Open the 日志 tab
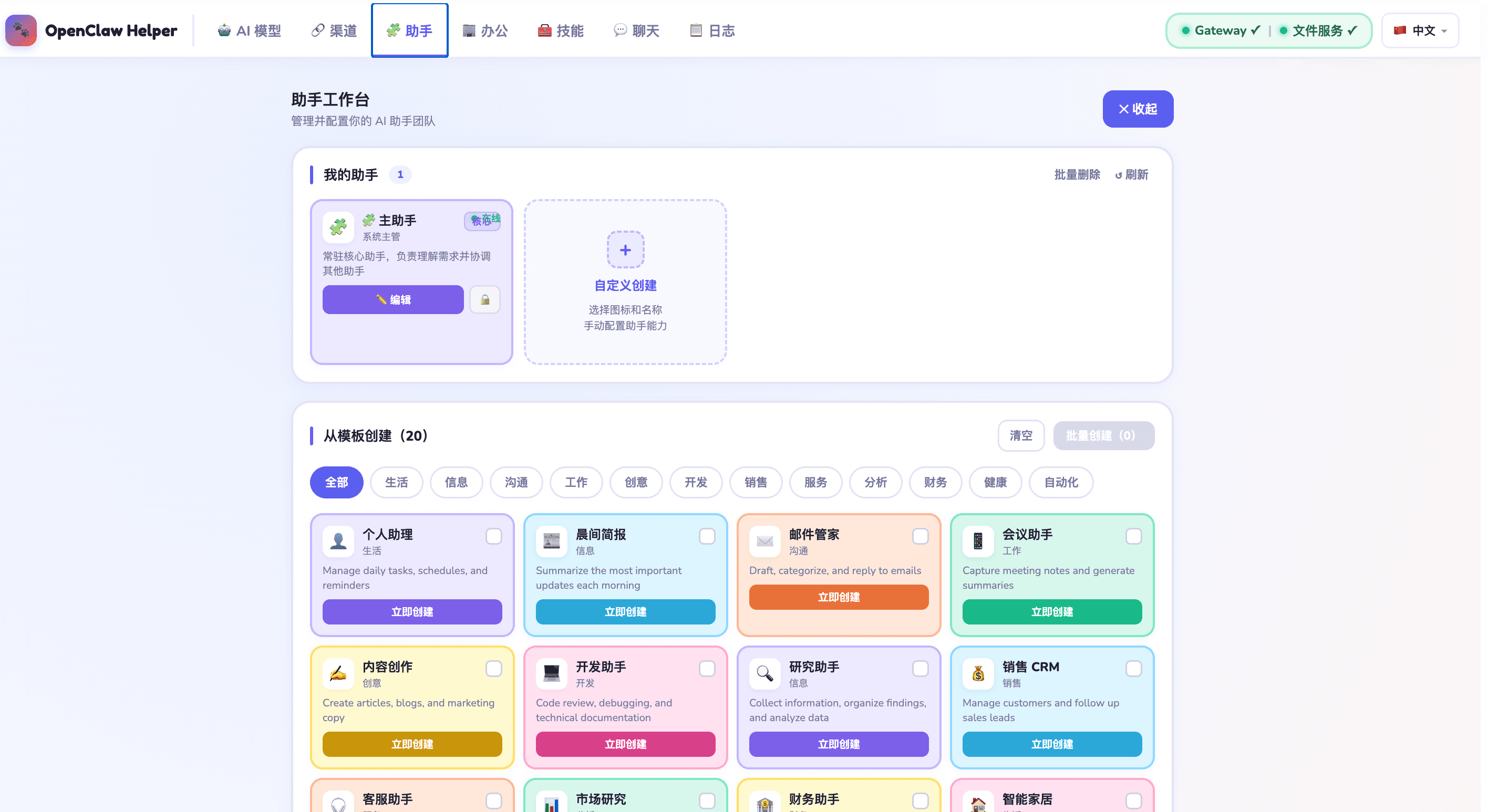Screen dimensions: 1488x812 [x=712, y=30]
